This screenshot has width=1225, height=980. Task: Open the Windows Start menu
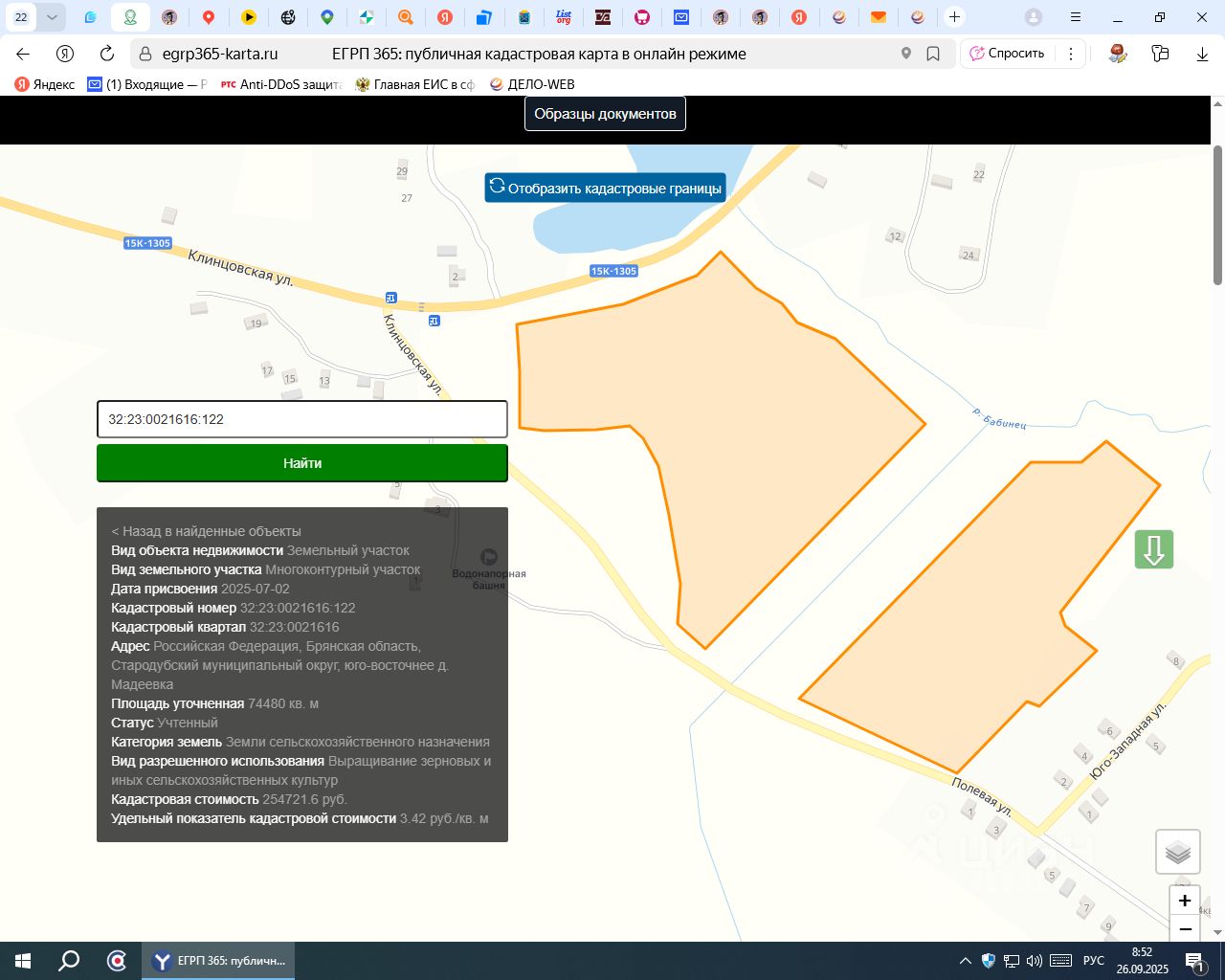point(23,961)
